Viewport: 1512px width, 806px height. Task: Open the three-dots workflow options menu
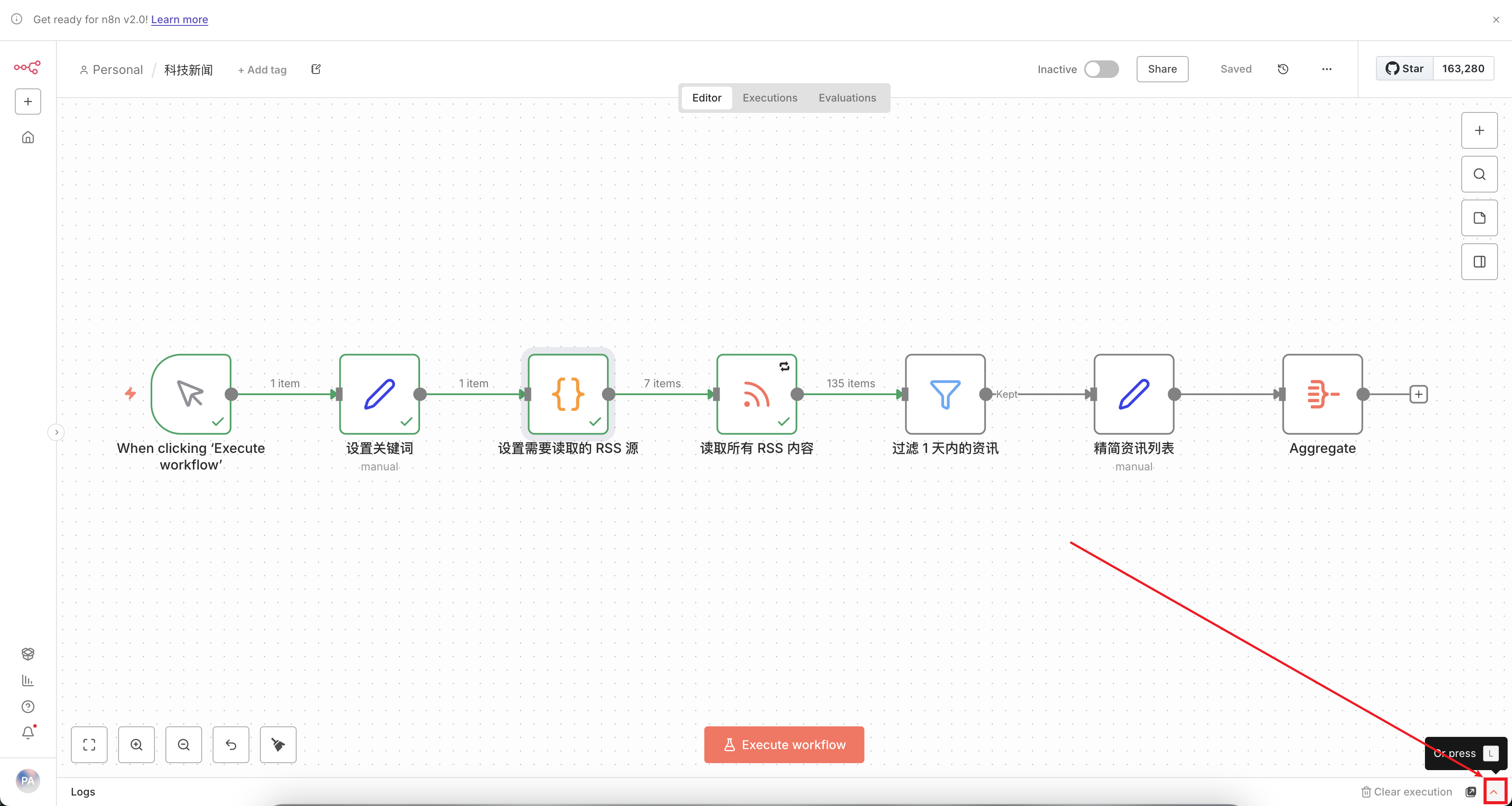[x=1326, y=69]
